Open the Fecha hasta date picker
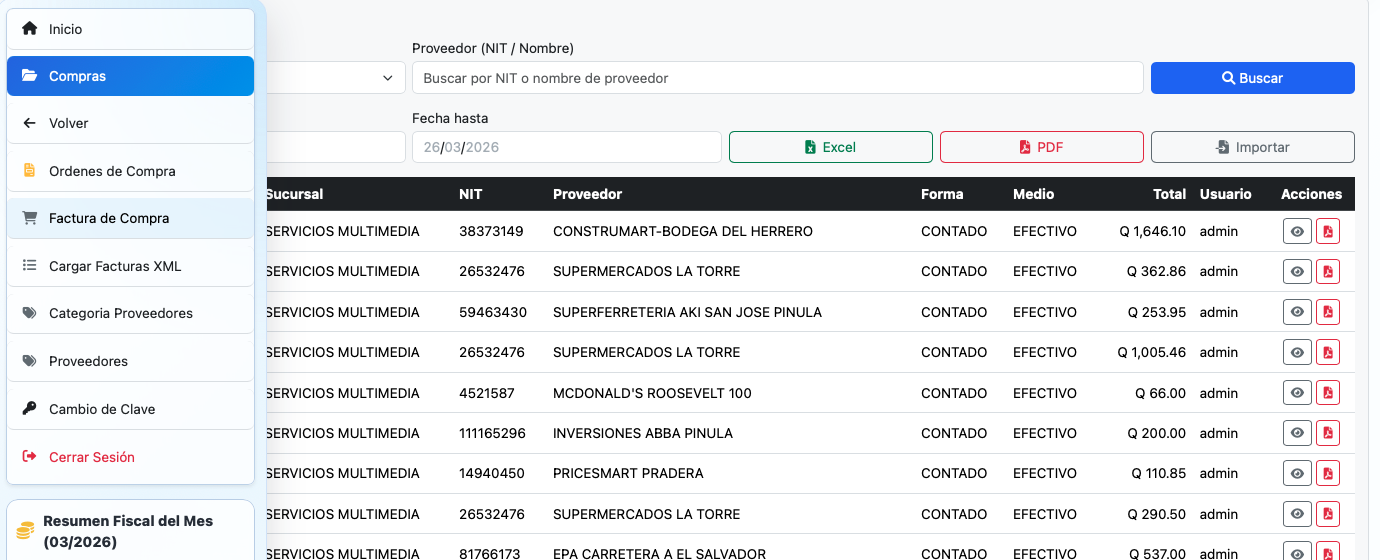 [x=566, y=147]
